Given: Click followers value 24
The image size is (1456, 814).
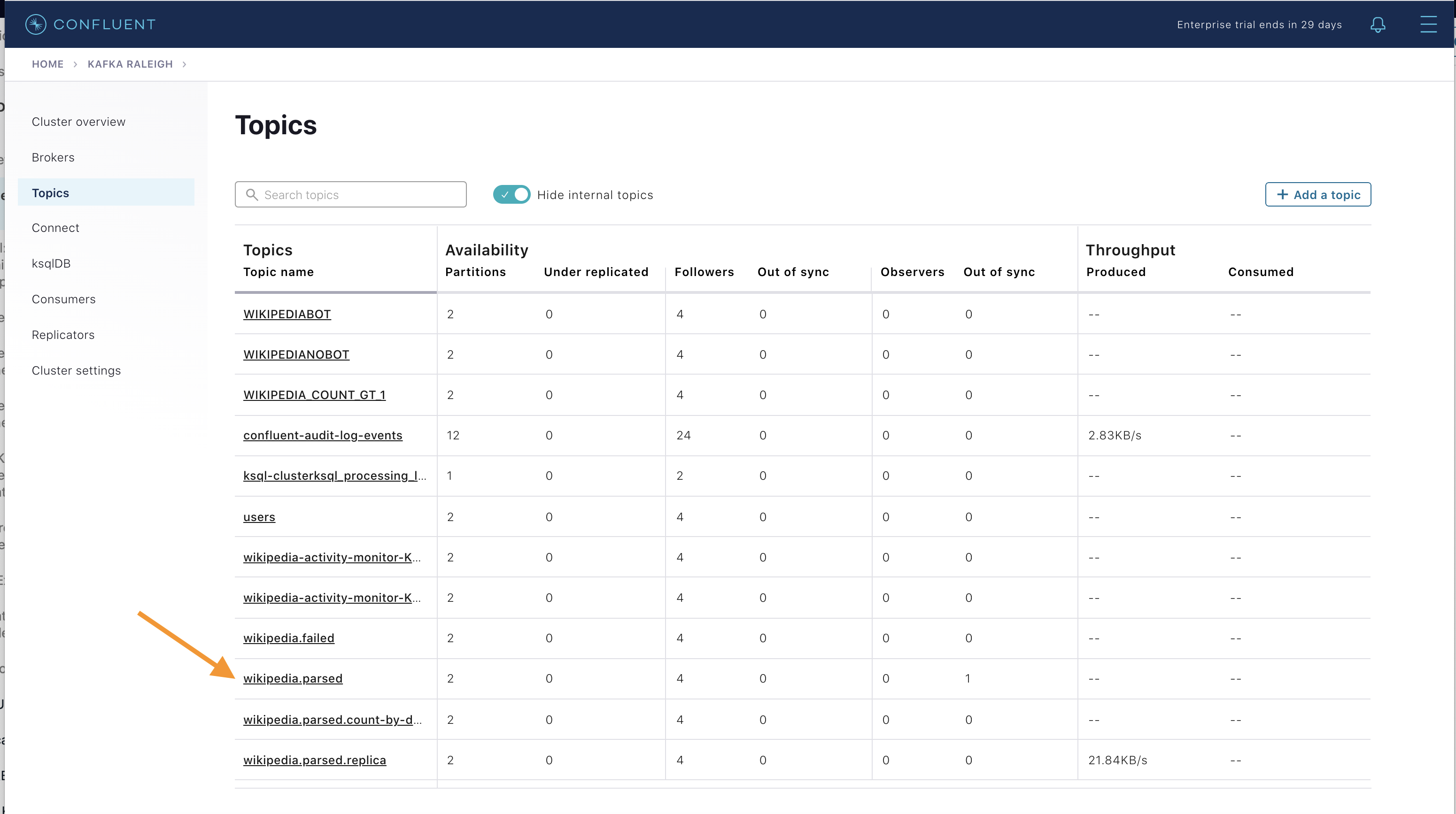Looking at the screenshot, I should [683, 435].
